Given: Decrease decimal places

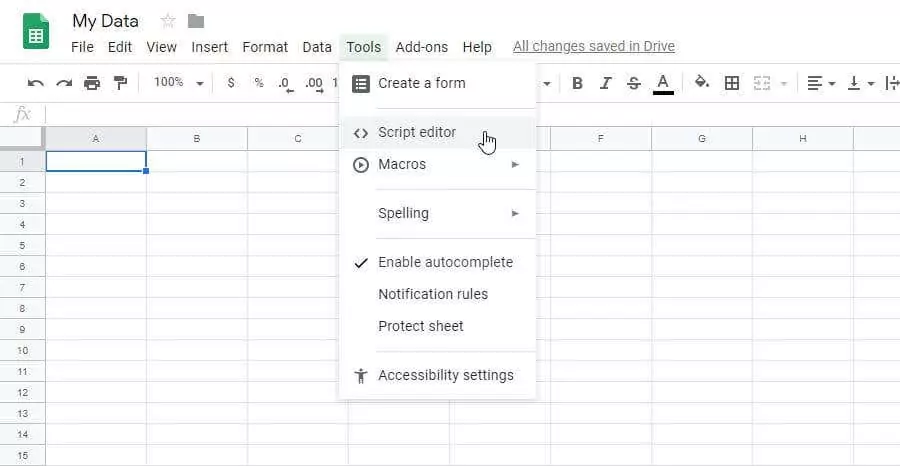Looking at the screenshot, I should pos(286,84).
